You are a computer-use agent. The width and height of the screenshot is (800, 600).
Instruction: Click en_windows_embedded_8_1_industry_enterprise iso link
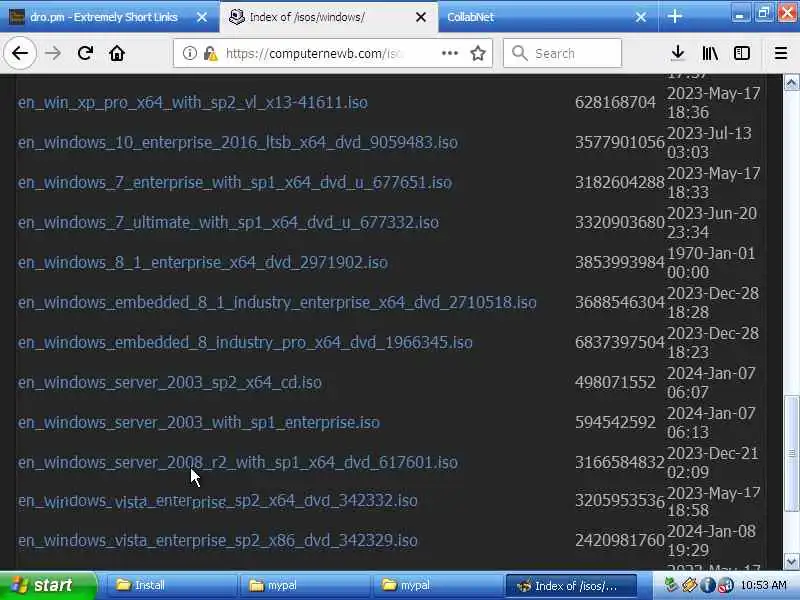point(277,303)
